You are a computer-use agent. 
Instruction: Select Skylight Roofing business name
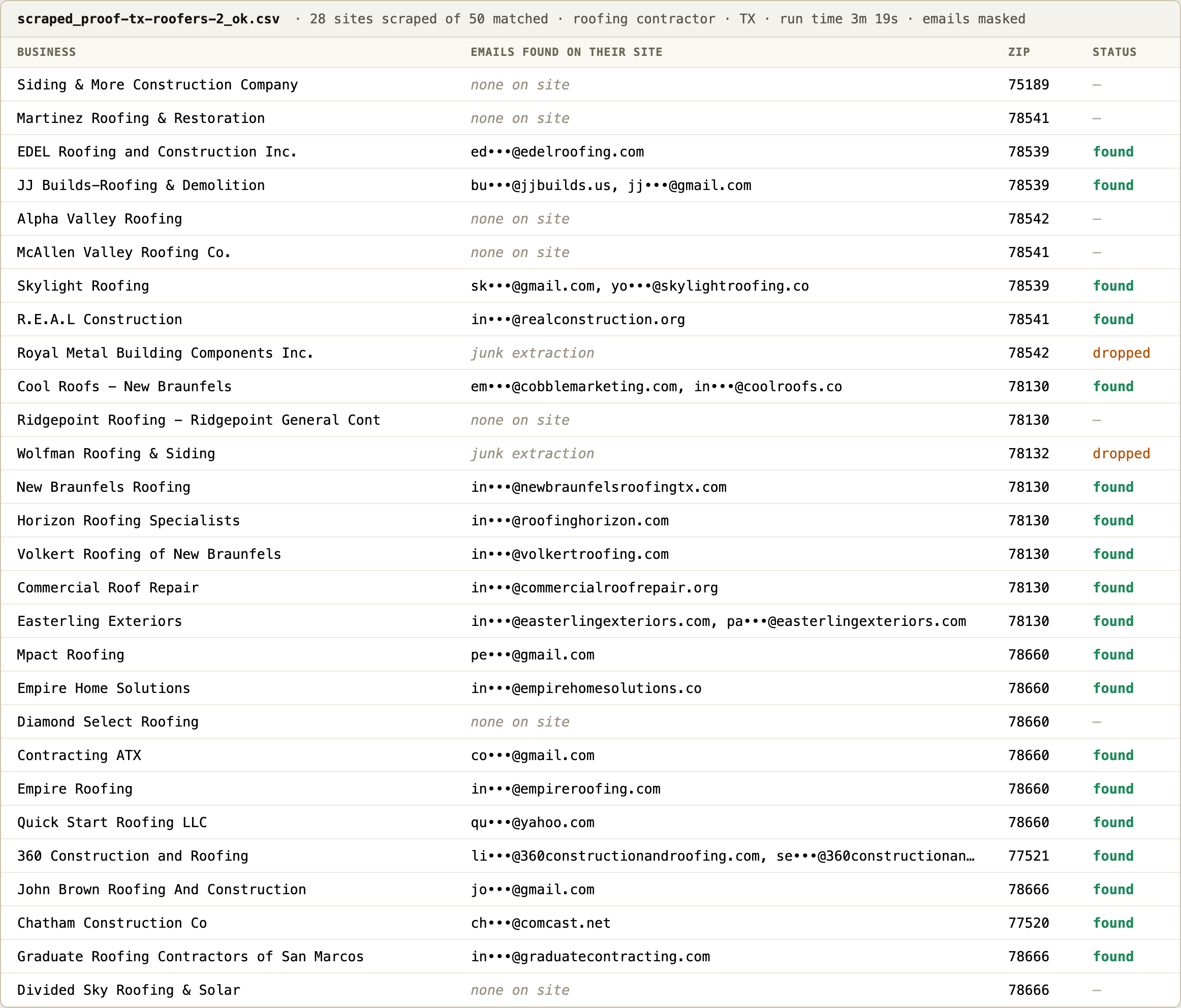(x=83, y=286)
